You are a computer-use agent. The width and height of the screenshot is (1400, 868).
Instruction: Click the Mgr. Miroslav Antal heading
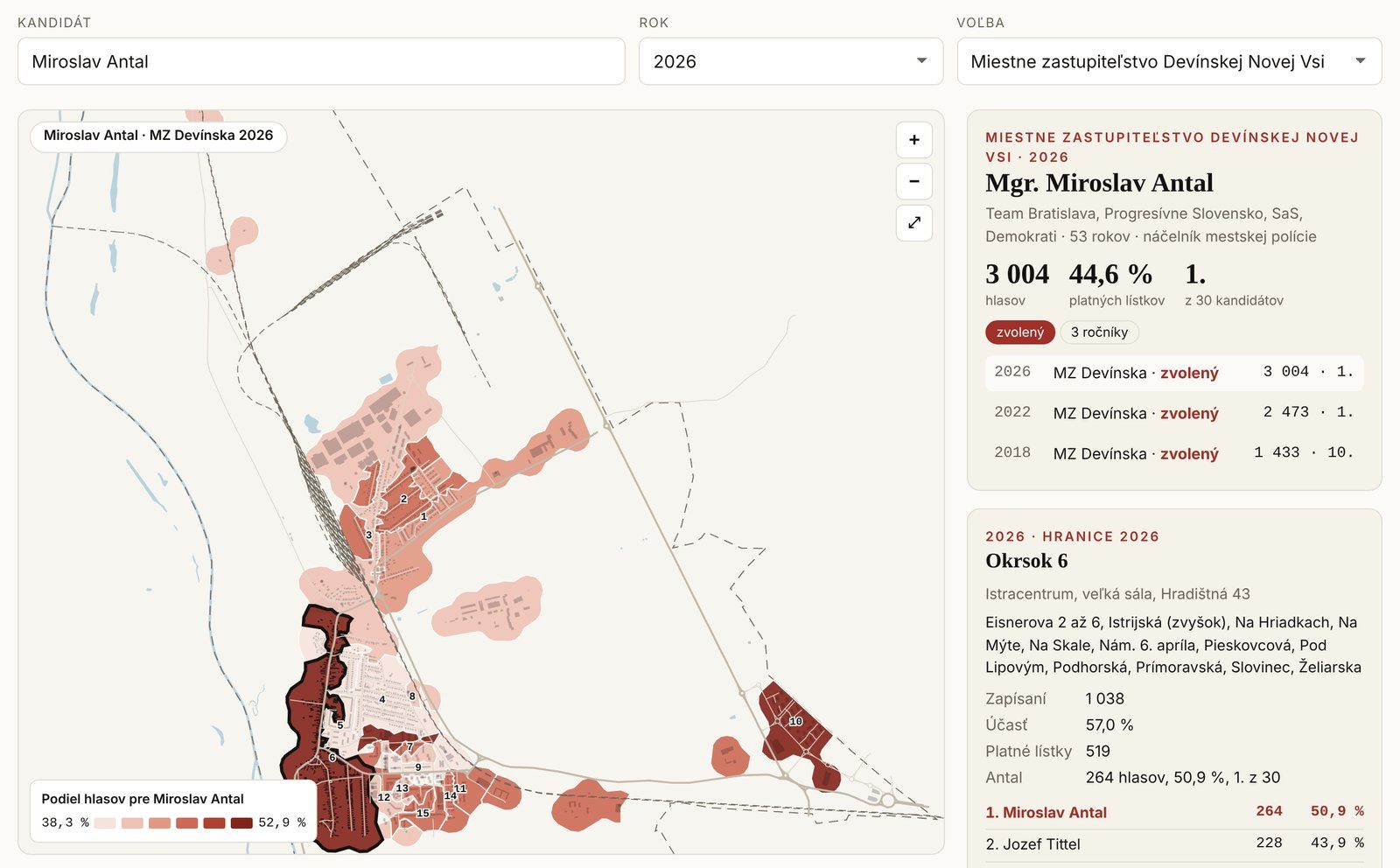coord(1099,183)
